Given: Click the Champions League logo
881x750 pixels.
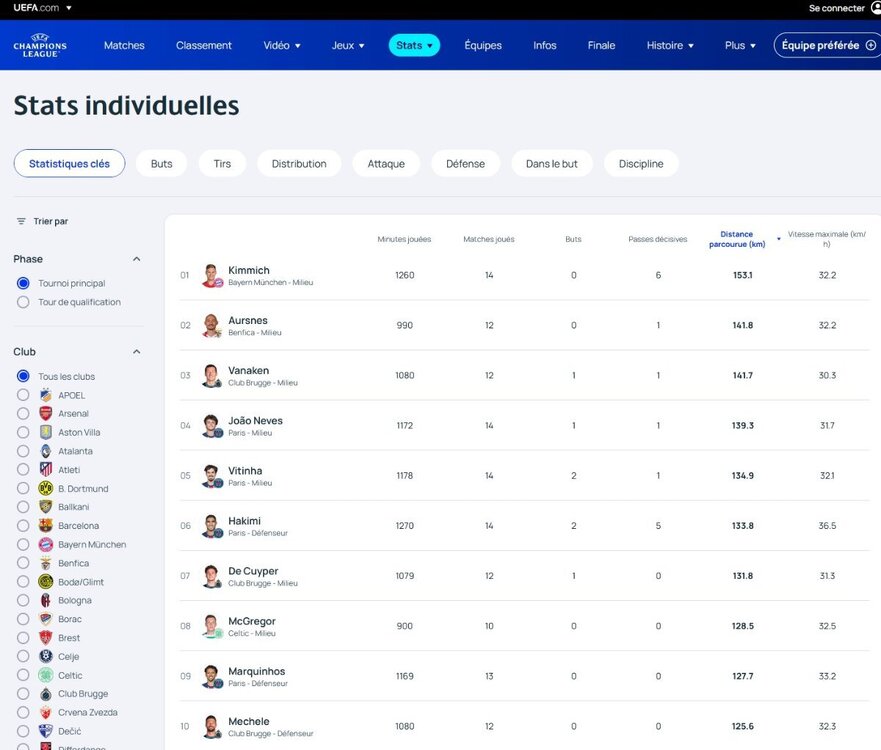Looking at the screenshot, I should click(40, 46).
